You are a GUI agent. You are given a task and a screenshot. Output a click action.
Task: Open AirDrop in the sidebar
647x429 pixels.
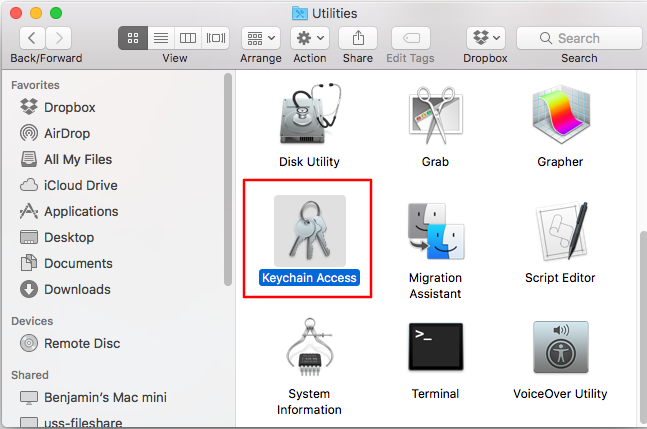[x=55, y=133]
